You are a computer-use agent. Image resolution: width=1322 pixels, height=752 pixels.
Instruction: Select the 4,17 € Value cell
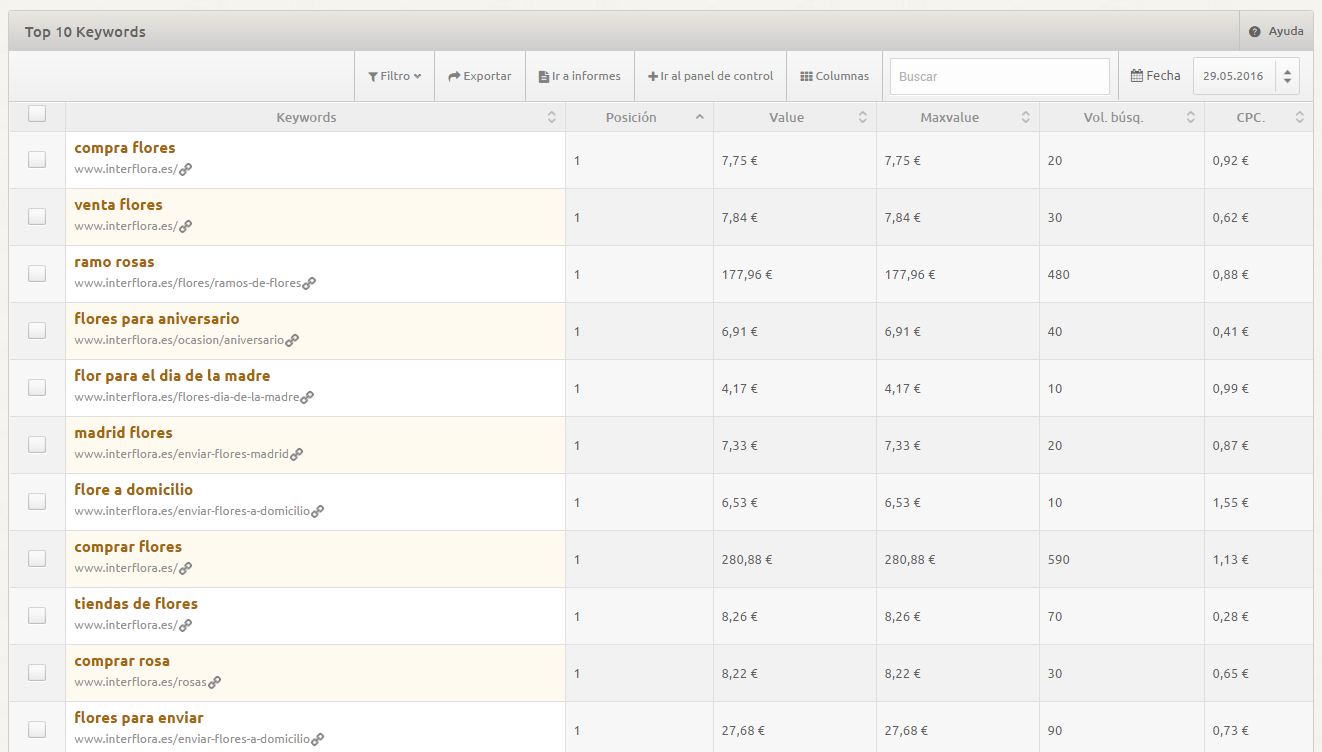tap(795, 388)
